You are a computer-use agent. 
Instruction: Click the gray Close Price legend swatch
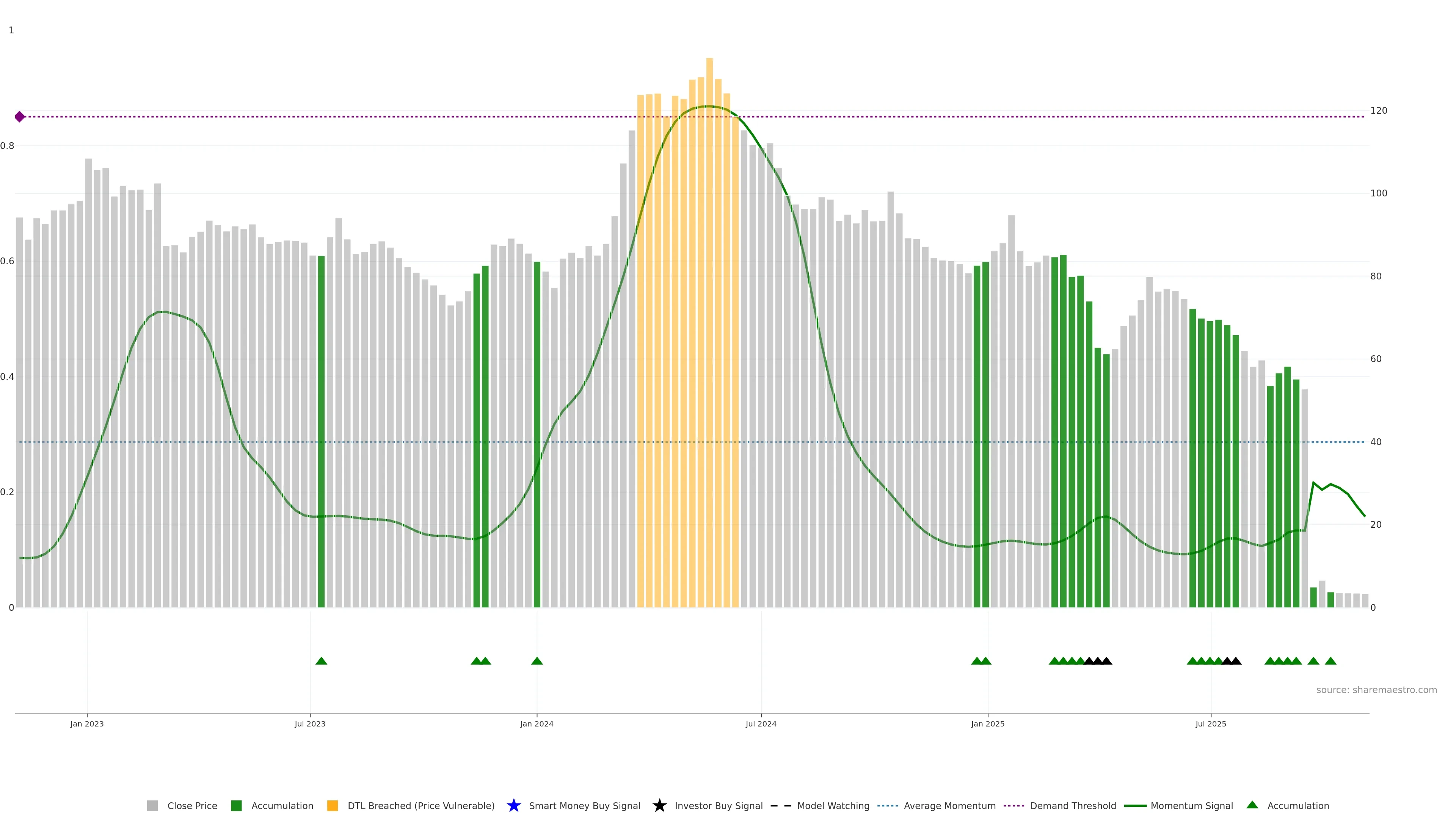pos(152,805)
